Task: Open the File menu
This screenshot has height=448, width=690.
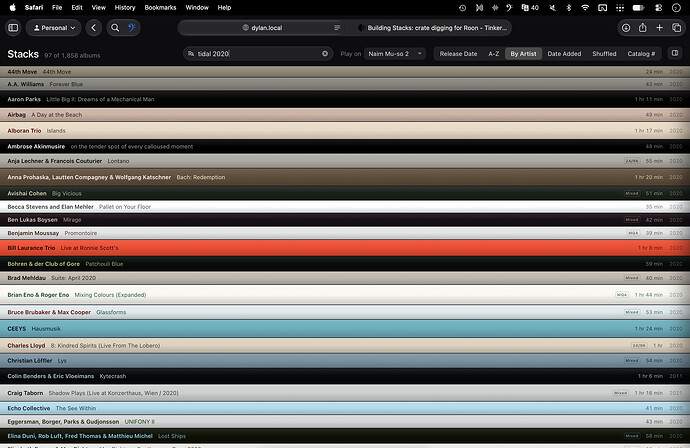Action: pyautogui.click(x=57, y=7)
